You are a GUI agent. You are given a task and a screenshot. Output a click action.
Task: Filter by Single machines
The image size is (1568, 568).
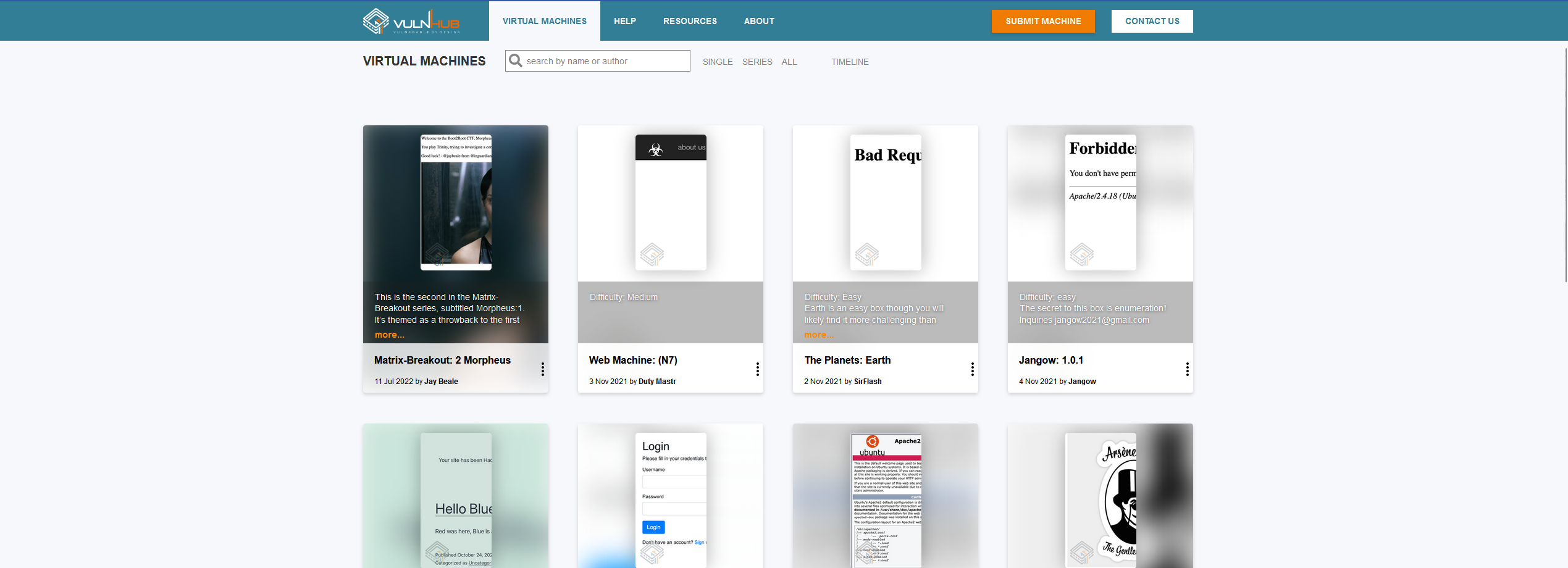point(718,62)
